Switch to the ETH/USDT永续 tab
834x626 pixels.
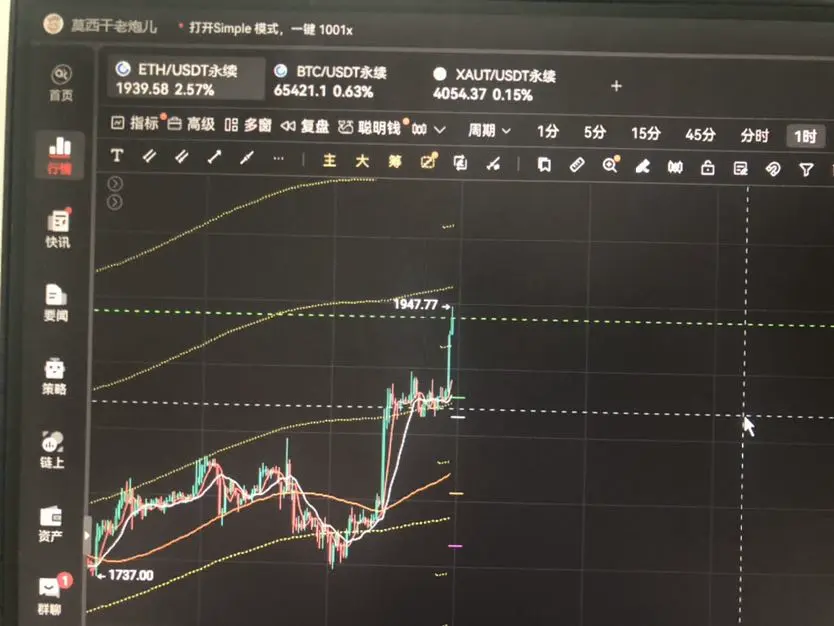186,79
